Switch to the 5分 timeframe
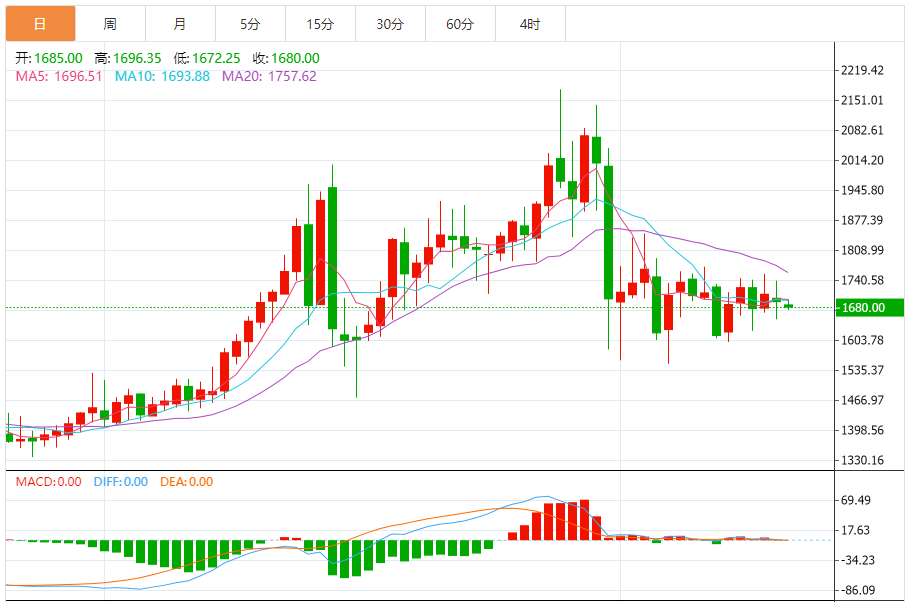Viewport: 912px width, 602px height. click(x=250, y=24)
